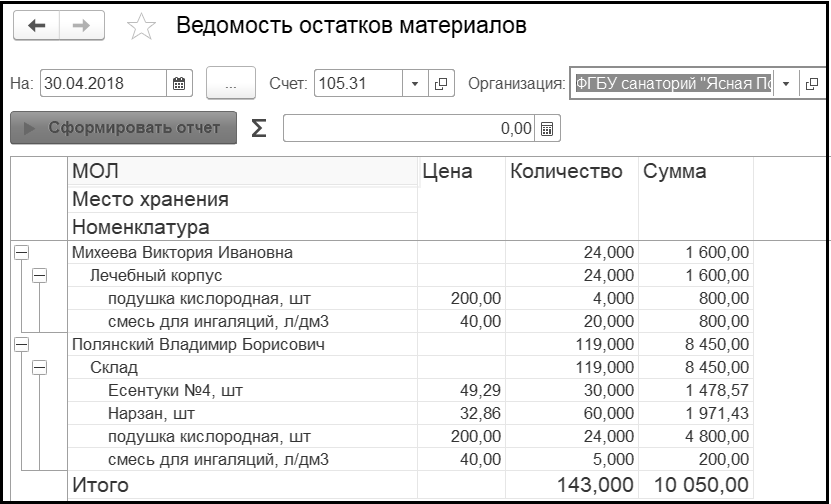Collapse the Михеева Виктория Ивановна group
Viewport: 831px width, 504px height.
point(21,252)
